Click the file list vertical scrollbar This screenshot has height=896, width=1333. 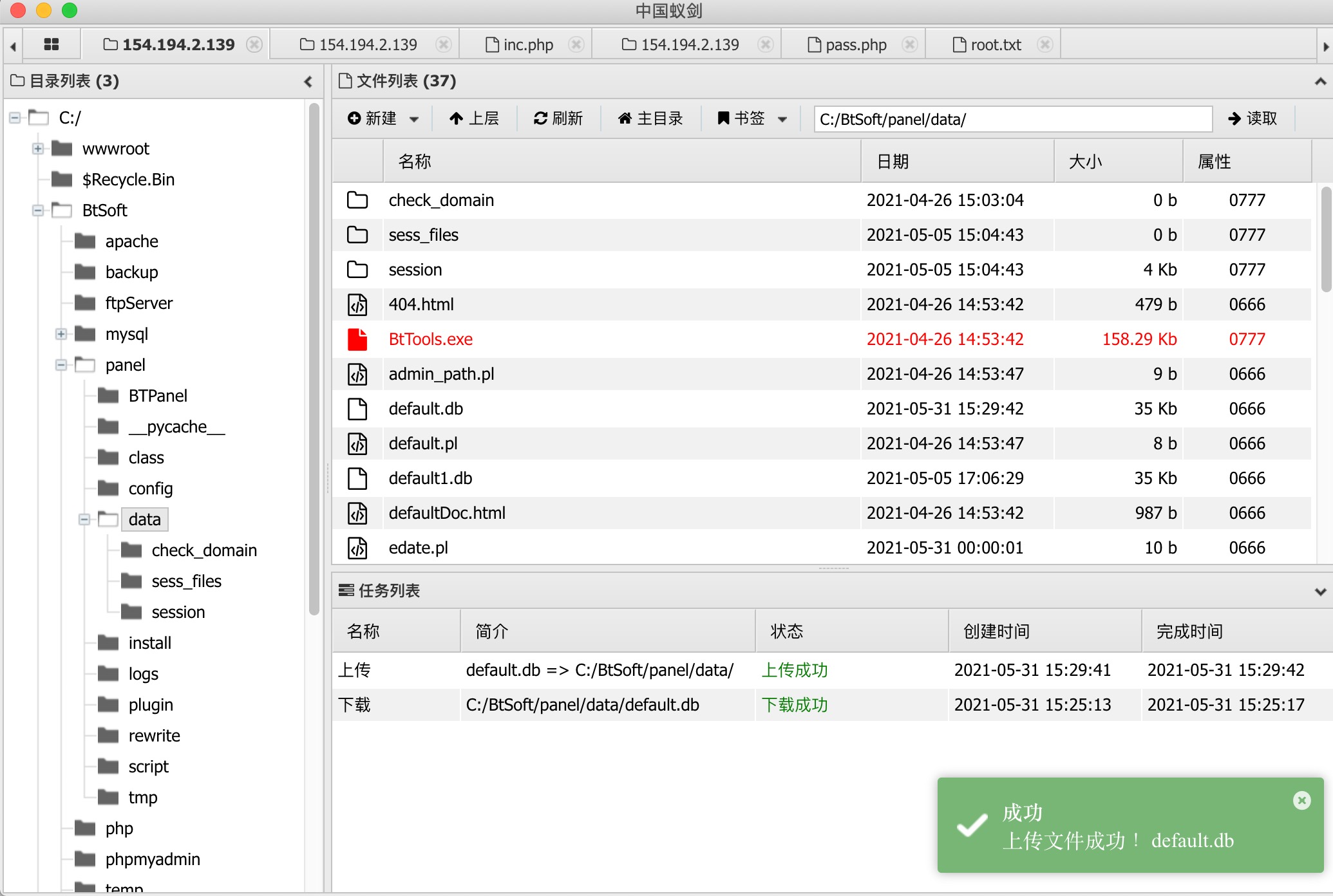coord(1326,238)
